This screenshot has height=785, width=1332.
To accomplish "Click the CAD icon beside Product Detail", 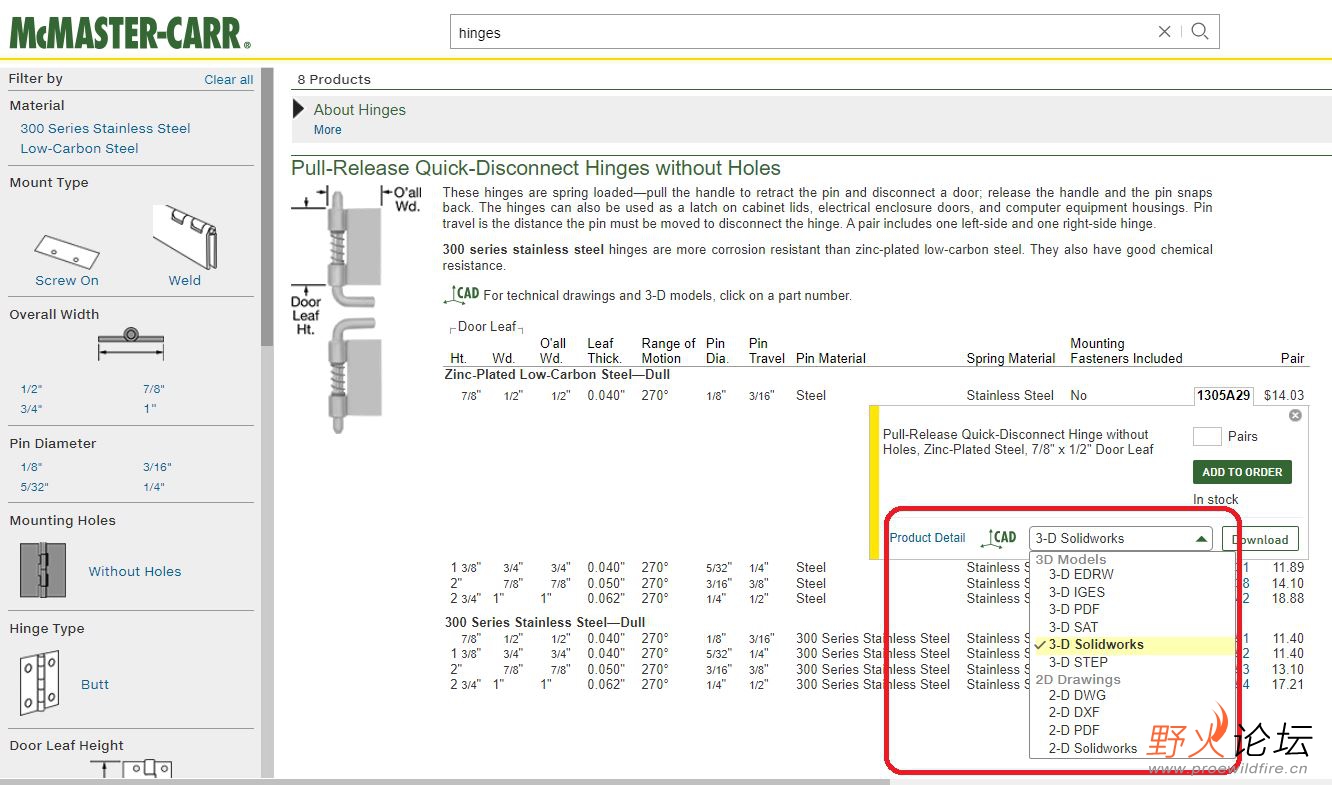I will click(x=1000, y=538).
